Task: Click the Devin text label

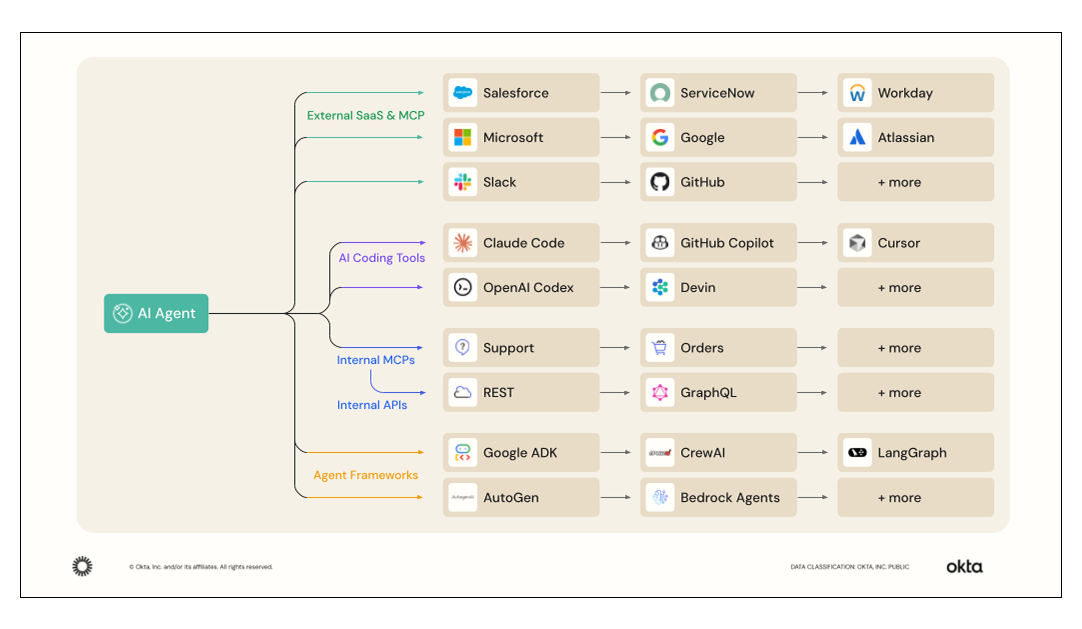Action: (x=698, y=288)
